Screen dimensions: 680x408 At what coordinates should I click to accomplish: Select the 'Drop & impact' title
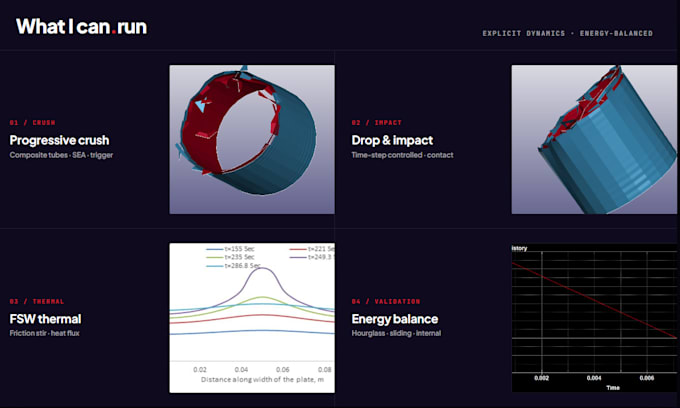[x=392, y=140]
